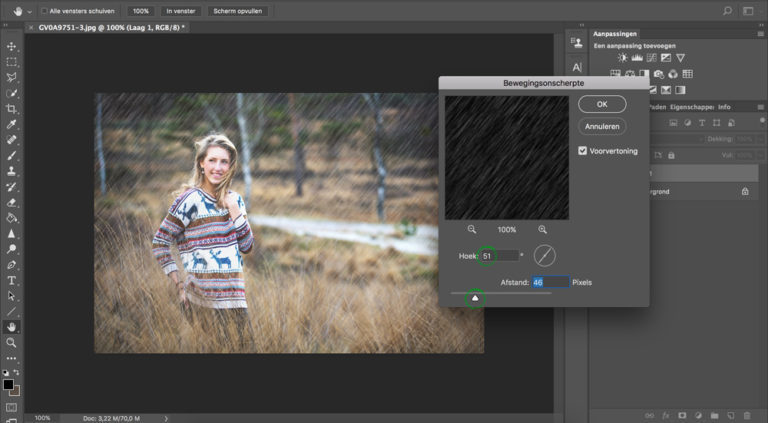
Task: Click zoom-in magnifier under blur preview
Action: pyautogui.click(x=542, y=229)
